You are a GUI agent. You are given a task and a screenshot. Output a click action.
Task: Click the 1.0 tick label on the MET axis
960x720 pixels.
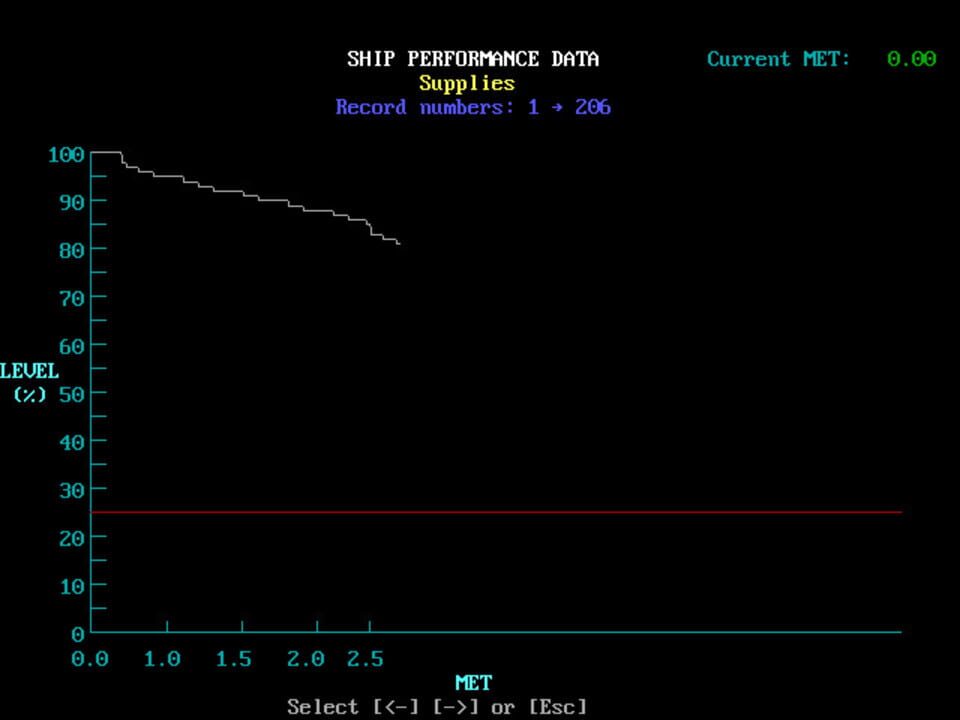click(x=162, y=659)
